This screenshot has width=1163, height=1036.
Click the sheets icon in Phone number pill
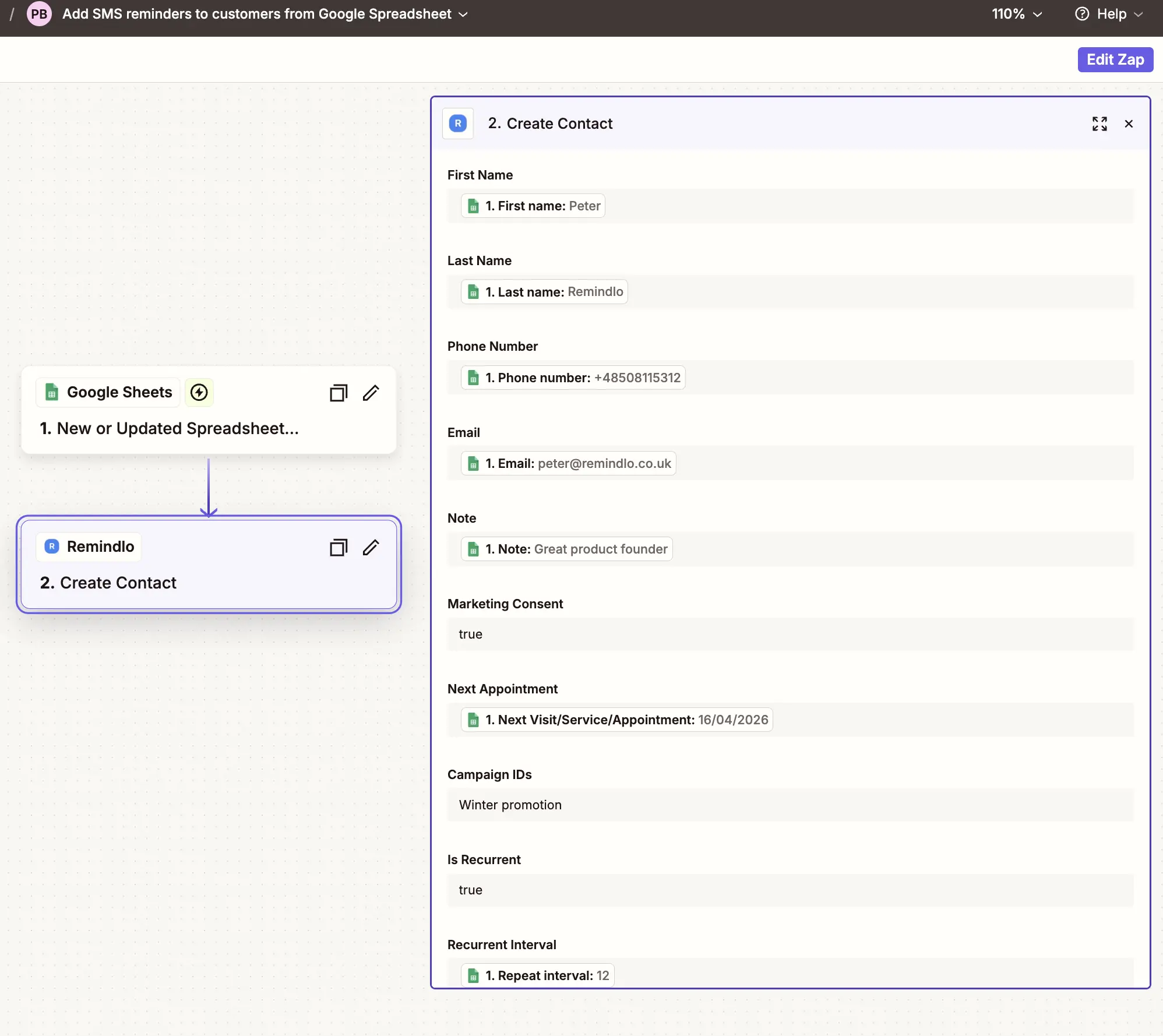[x=474, y=378]
